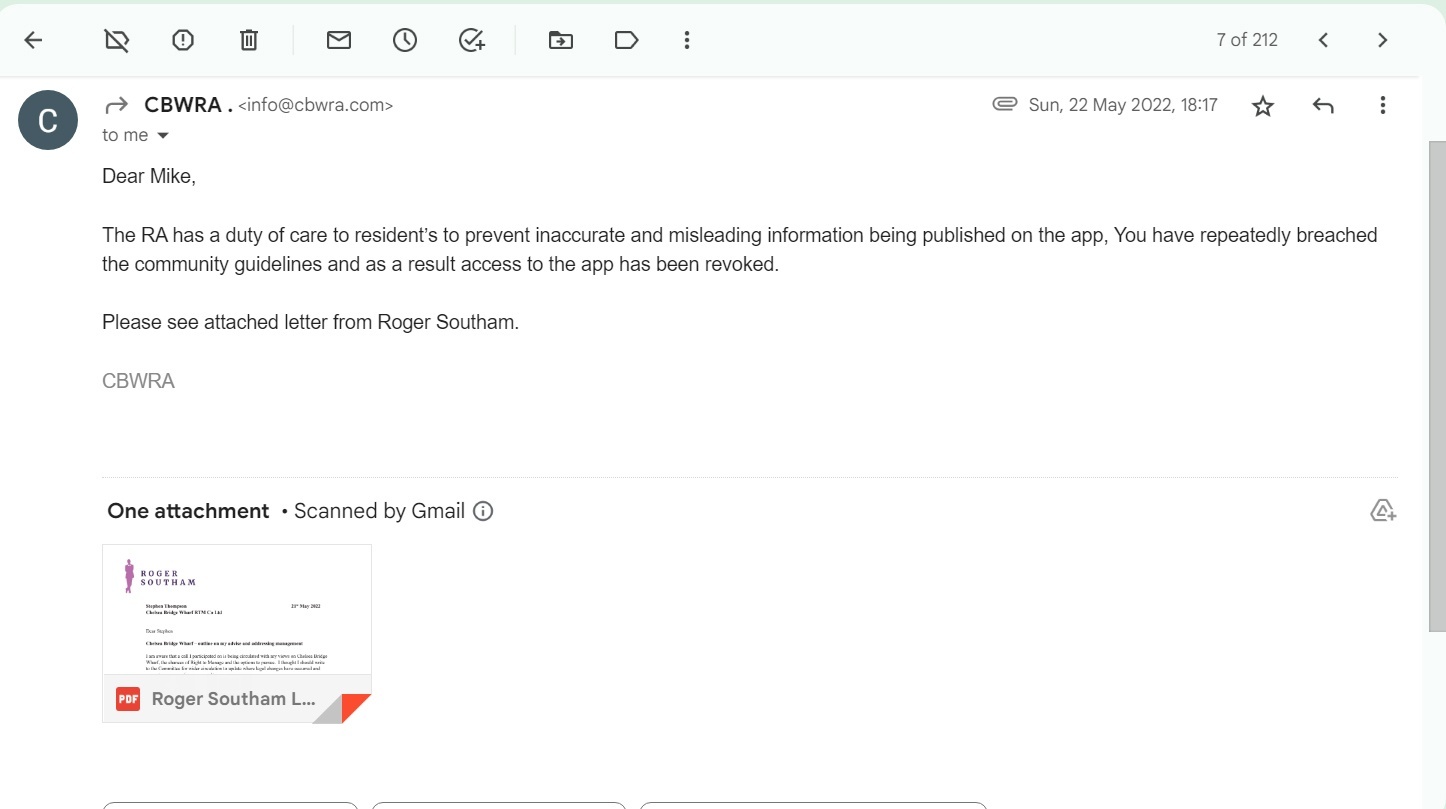Go to the older email
The height and width of the screenshot is (809, 1446).
pyautogui.click(x=1382, y=40)
